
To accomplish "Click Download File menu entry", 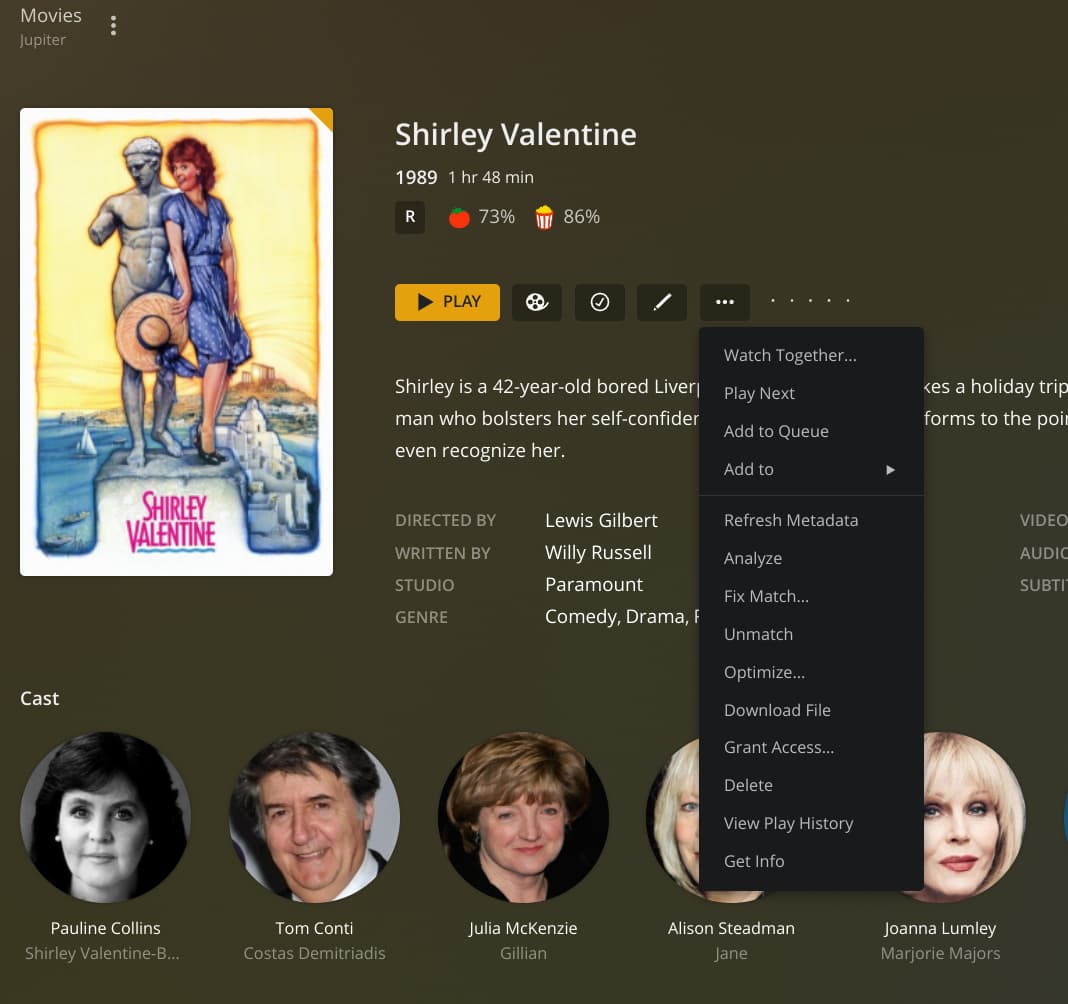I will pyautogui.click(x=777, y=710).
